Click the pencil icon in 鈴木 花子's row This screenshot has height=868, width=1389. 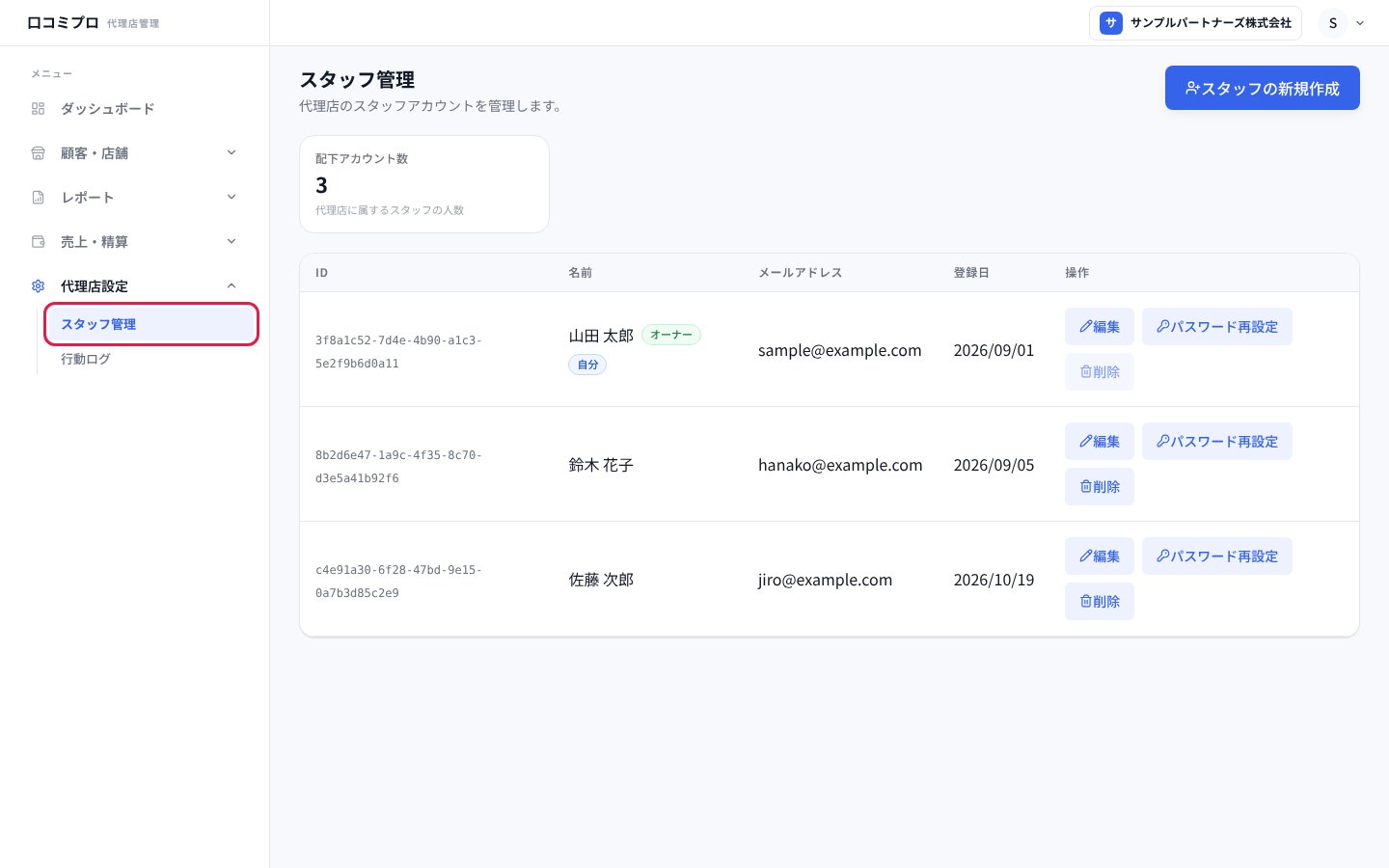tap(1086, 442)
